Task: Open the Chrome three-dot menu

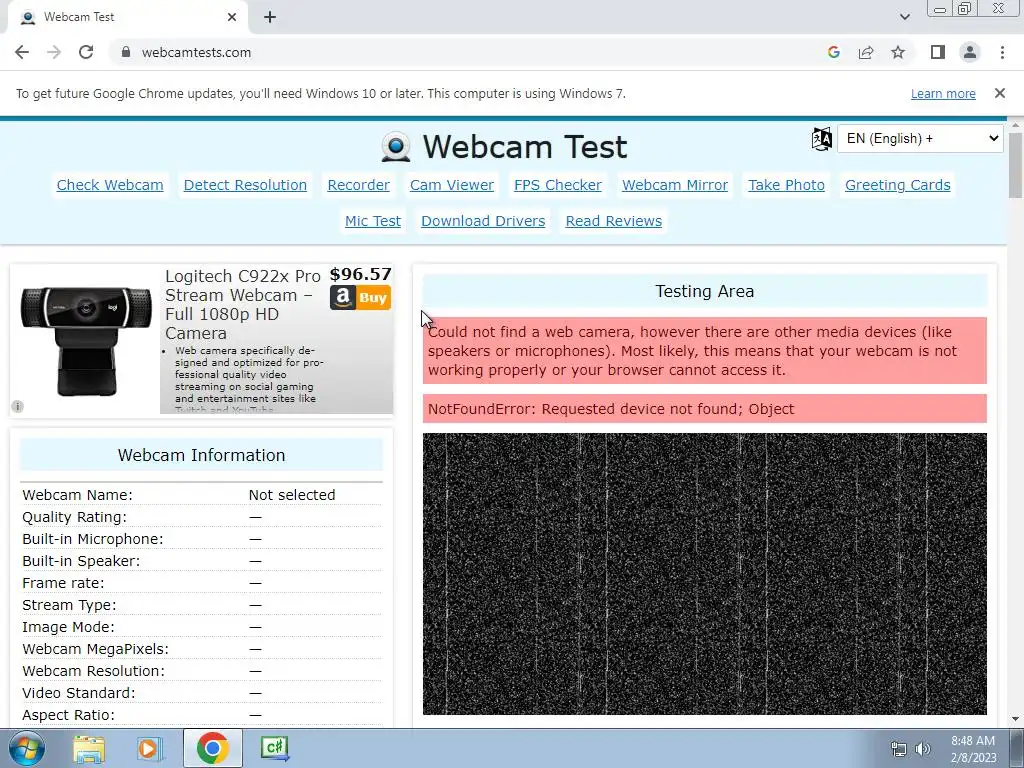Action: pyautogui.click(x=1002, y=52)
